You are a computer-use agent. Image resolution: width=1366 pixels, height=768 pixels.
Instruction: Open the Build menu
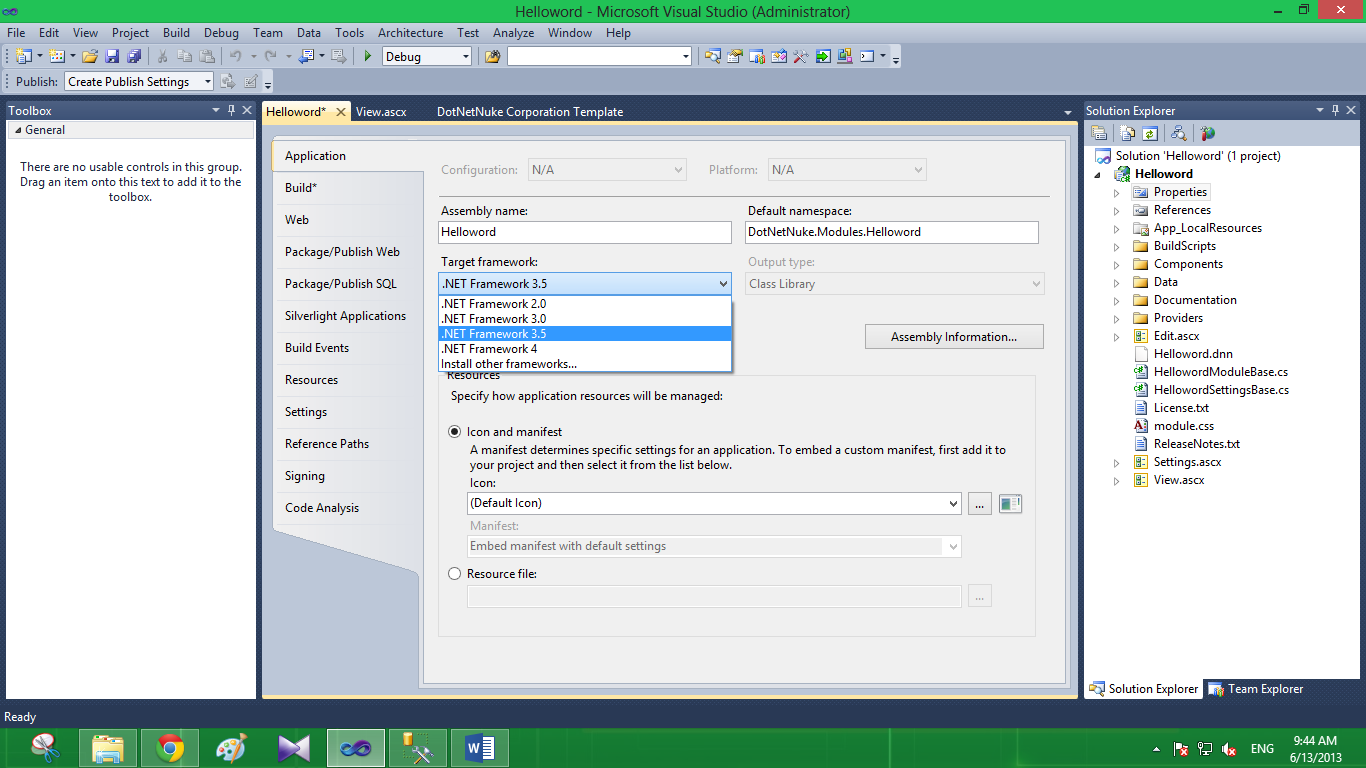click(176, 33)
